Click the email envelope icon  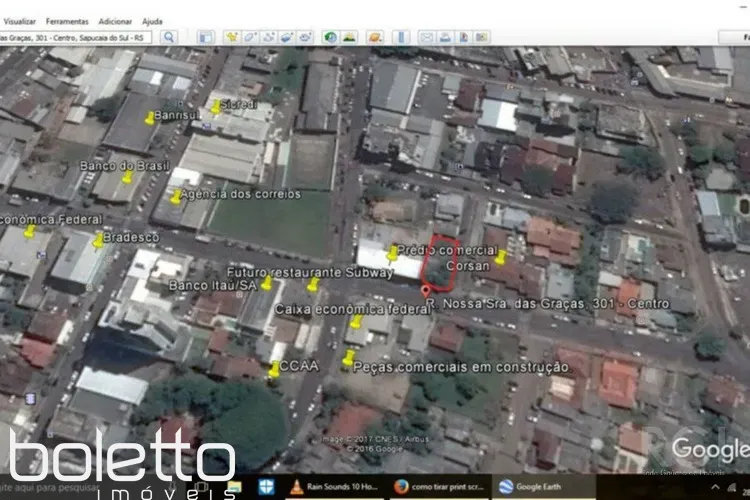(427, 37)
